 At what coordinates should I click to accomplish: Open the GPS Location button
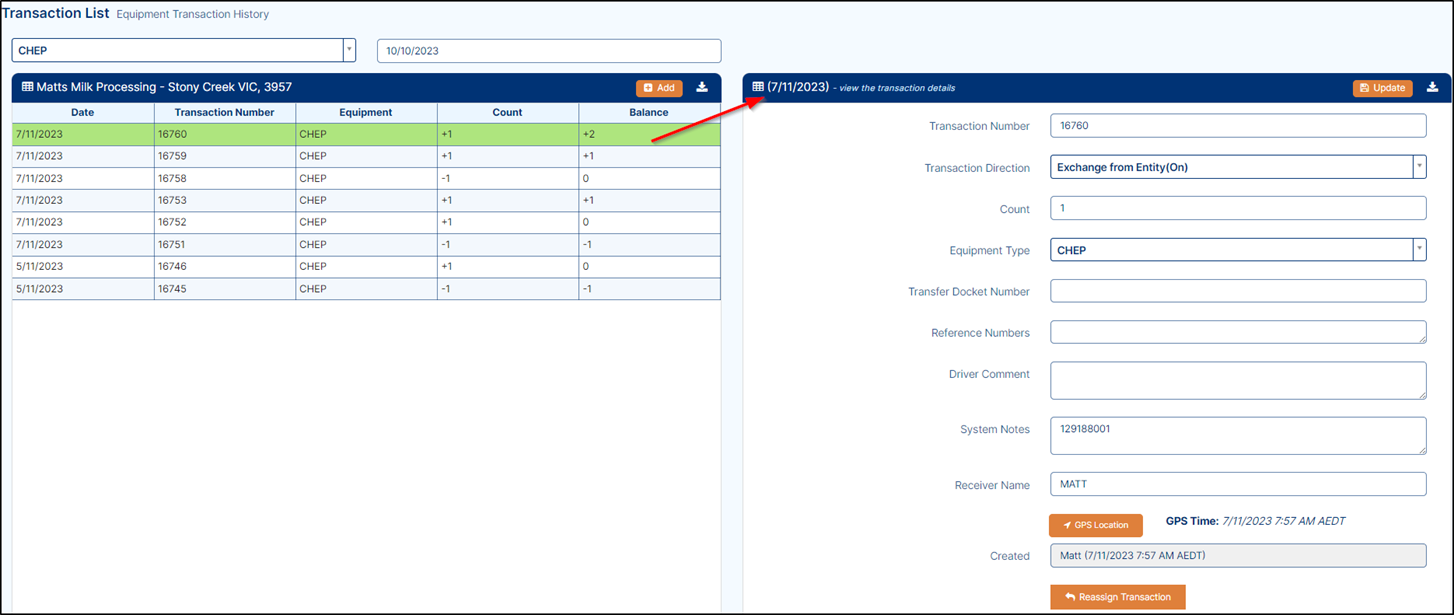[x=1096, y=525]
